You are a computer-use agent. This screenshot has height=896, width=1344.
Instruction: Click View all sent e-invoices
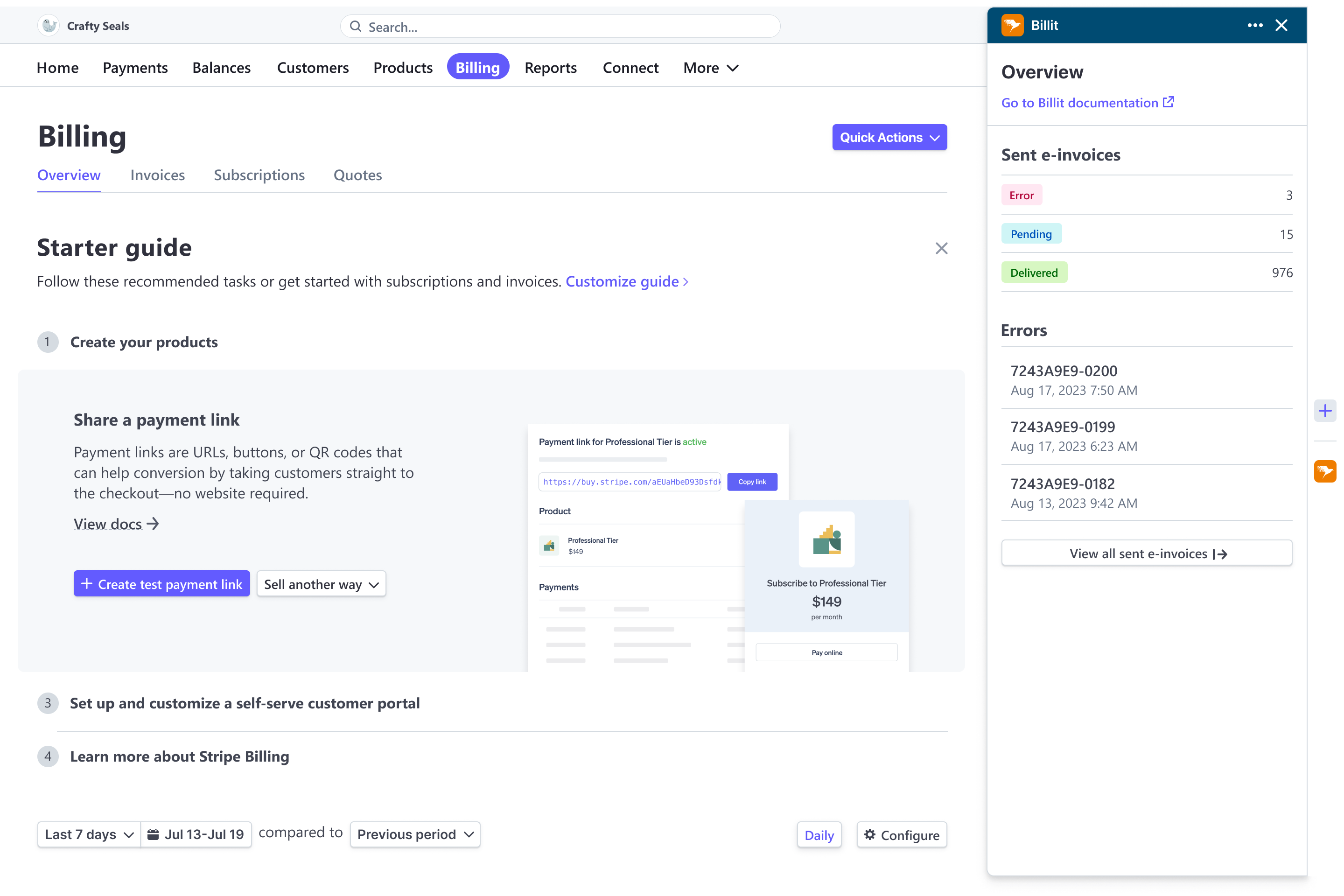(x=1146, y=553)
